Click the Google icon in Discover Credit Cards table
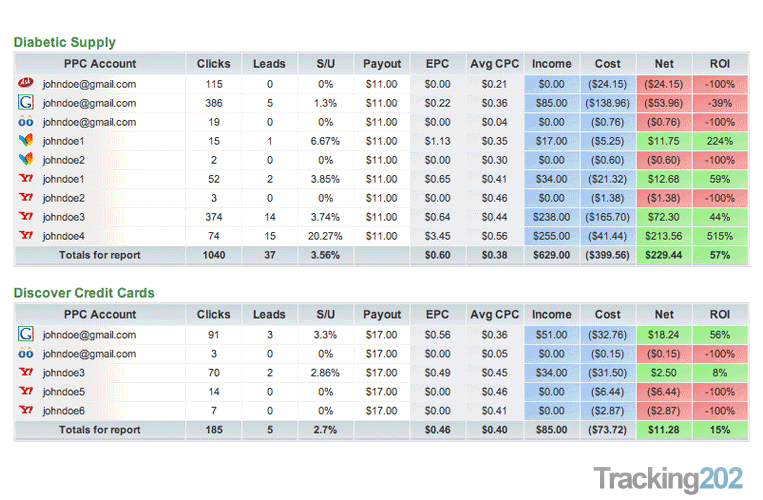Screen dimensions: 763x500 click(26, 335)
